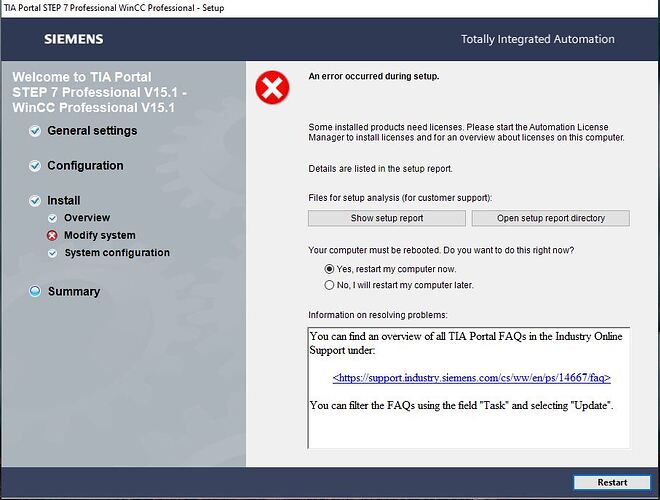660x500 pixels.
Task: Go to the Configuration step
Action: point(85,166)
